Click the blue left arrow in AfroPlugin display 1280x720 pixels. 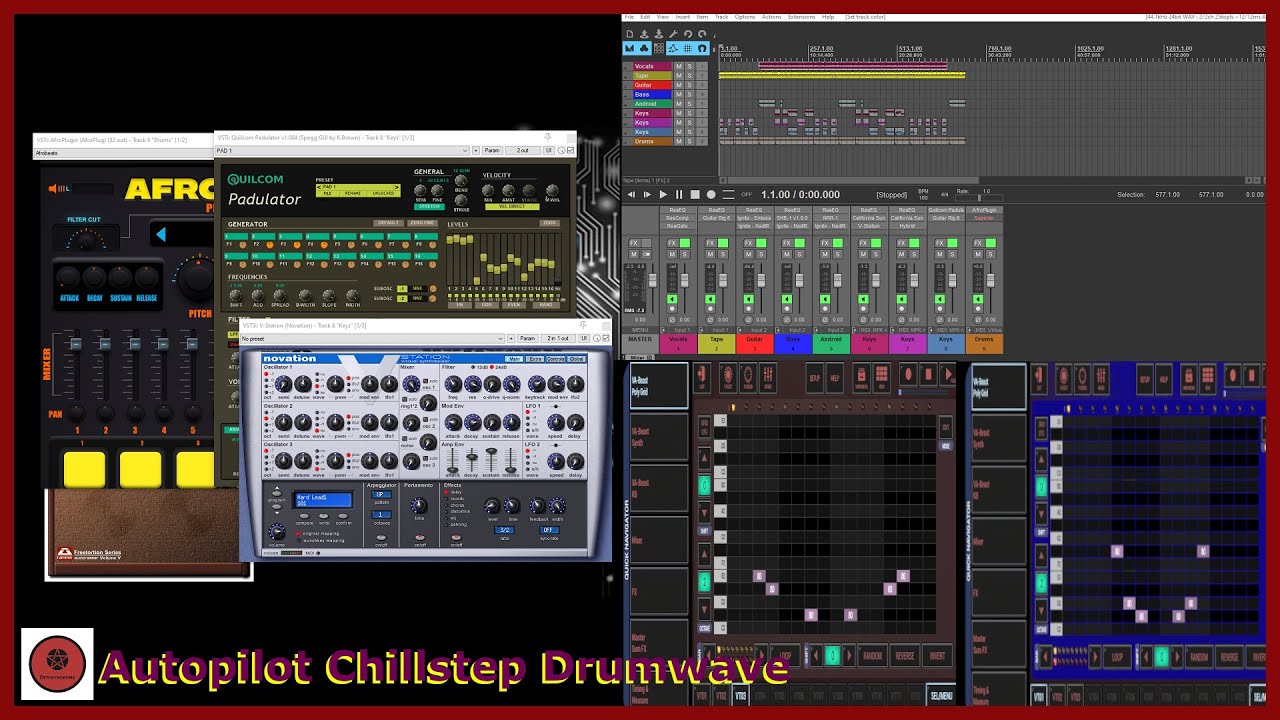point(160,235)
